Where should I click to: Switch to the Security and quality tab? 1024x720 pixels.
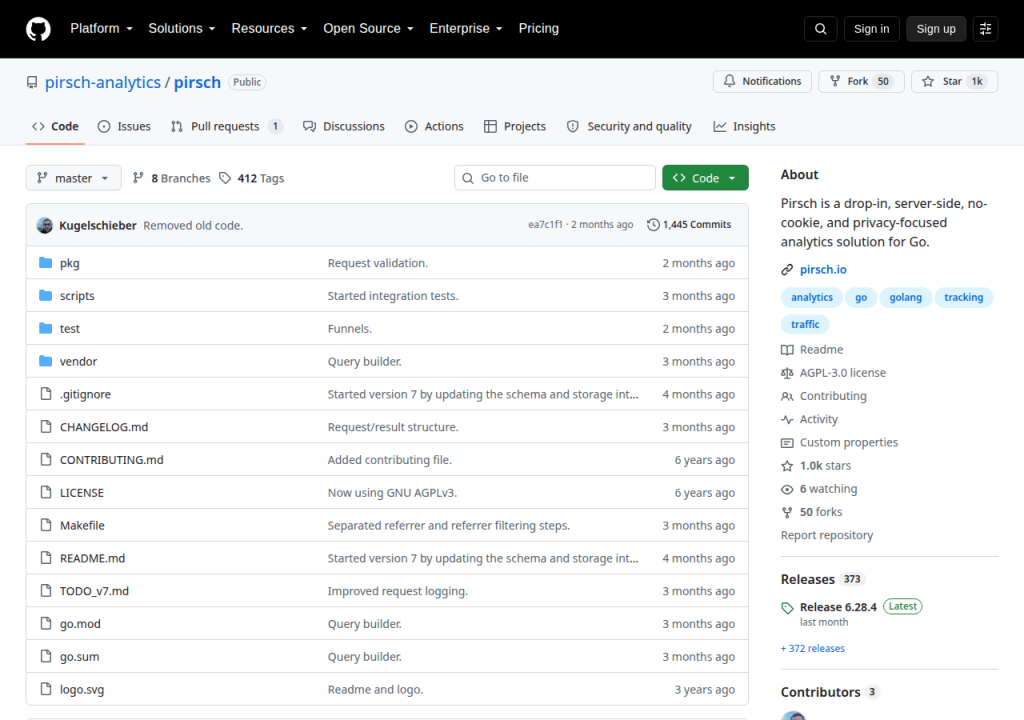[x=629, y=126]
